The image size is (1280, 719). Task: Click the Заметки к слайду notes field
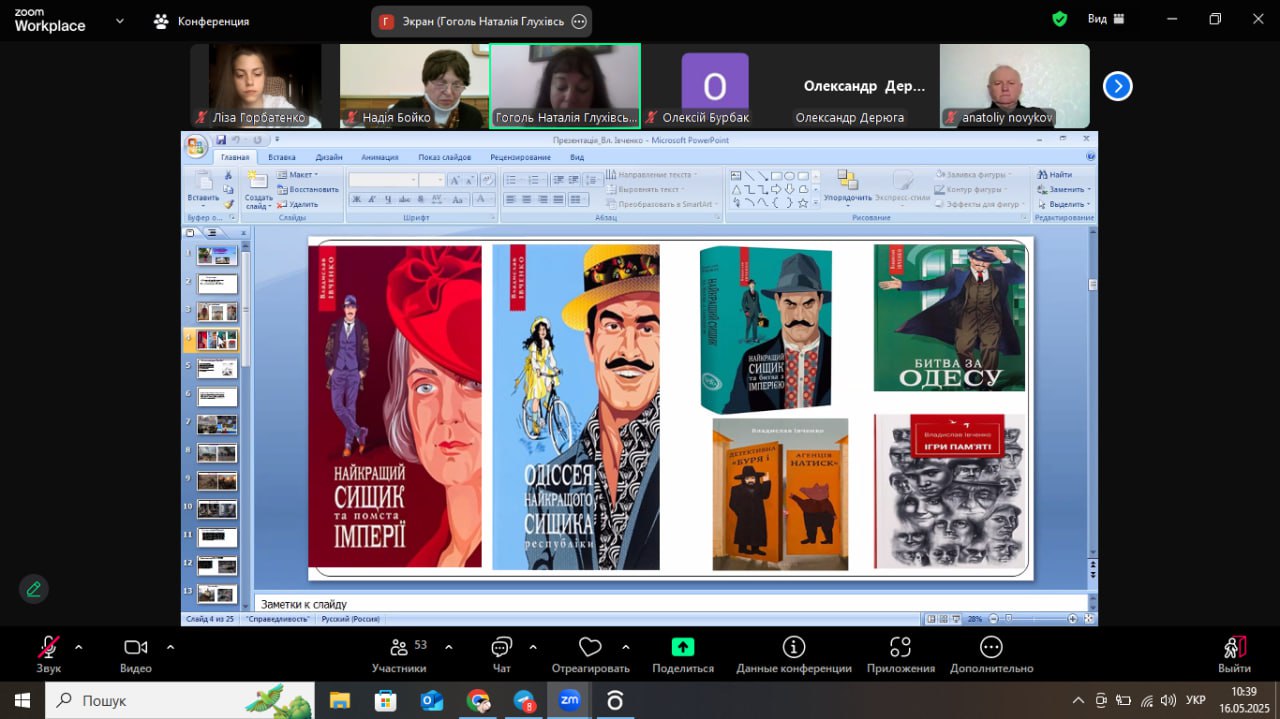coord(670,604)
